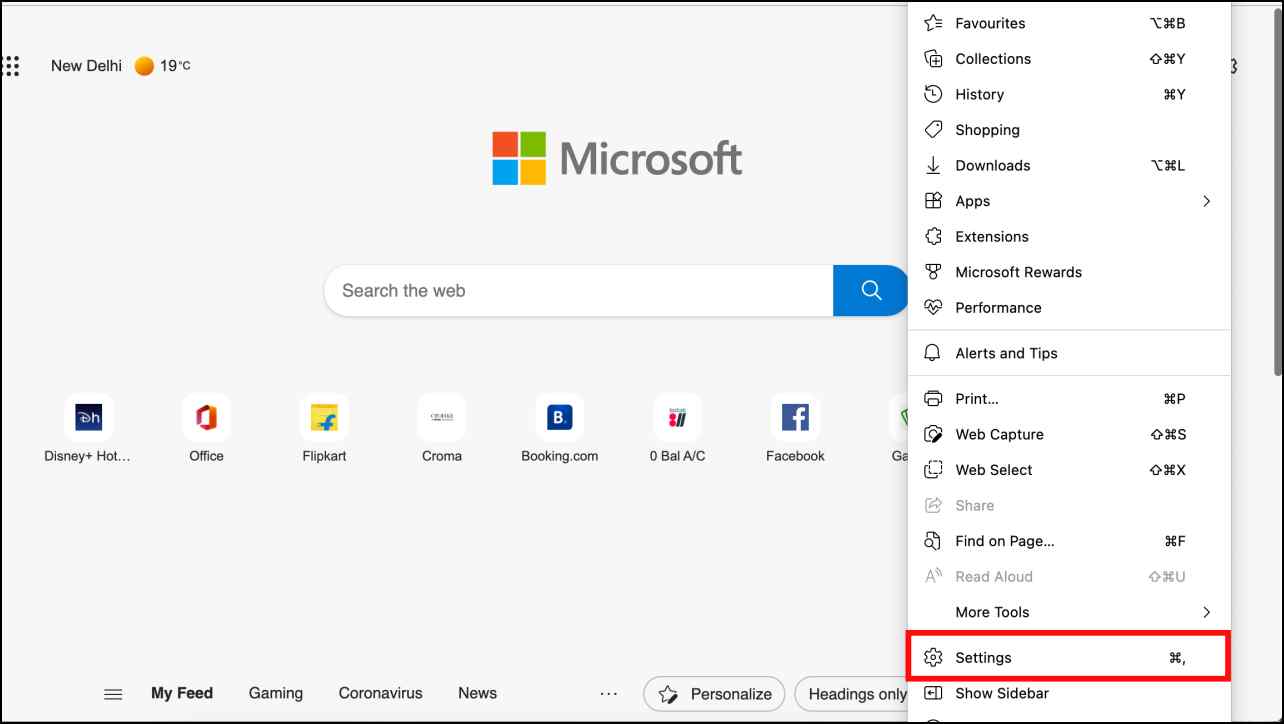Select Collections menu entry
Viewport: 1284px width, 724px height.
point(1069,59)
